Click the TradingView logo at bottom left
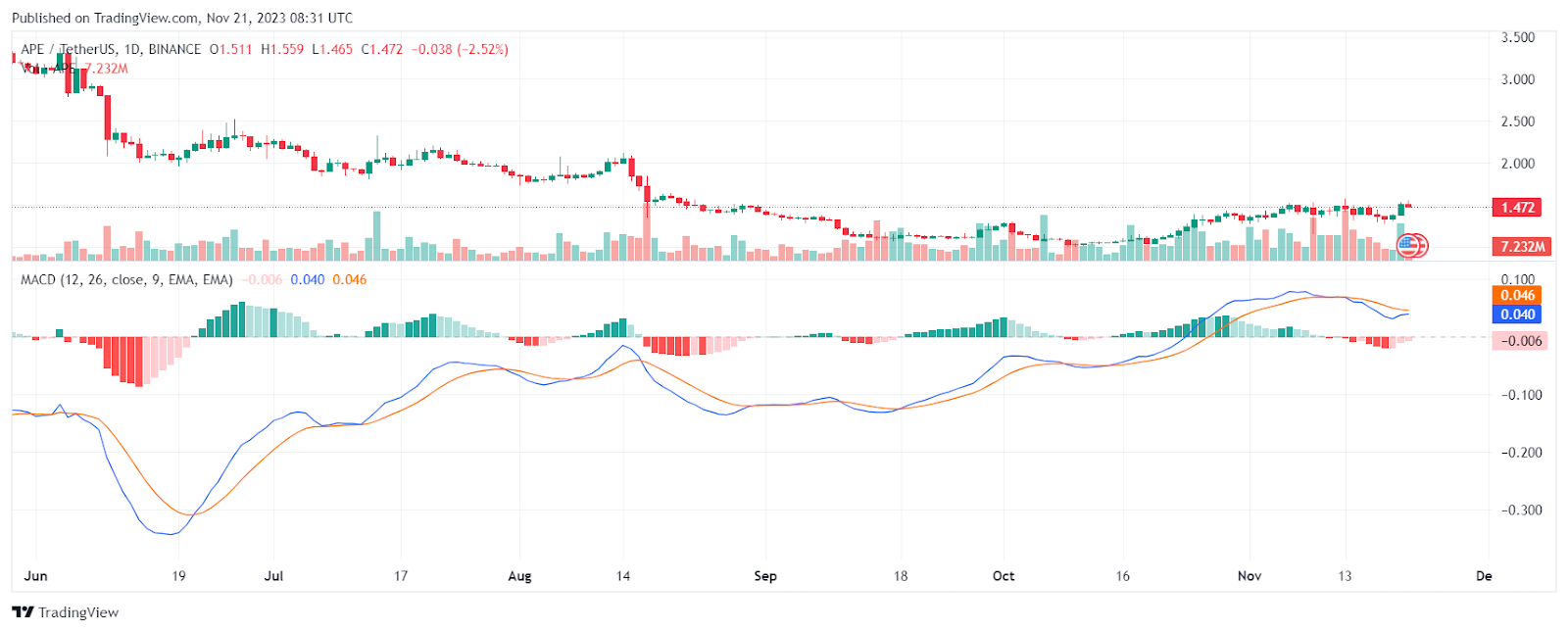 [65, 612]
